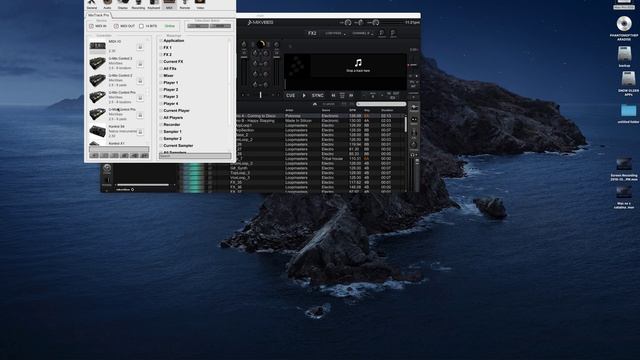This screenshot has height=360, width=640.
Task: Expand the Current Sampler mapping group
Action: [x=161, y=145]
